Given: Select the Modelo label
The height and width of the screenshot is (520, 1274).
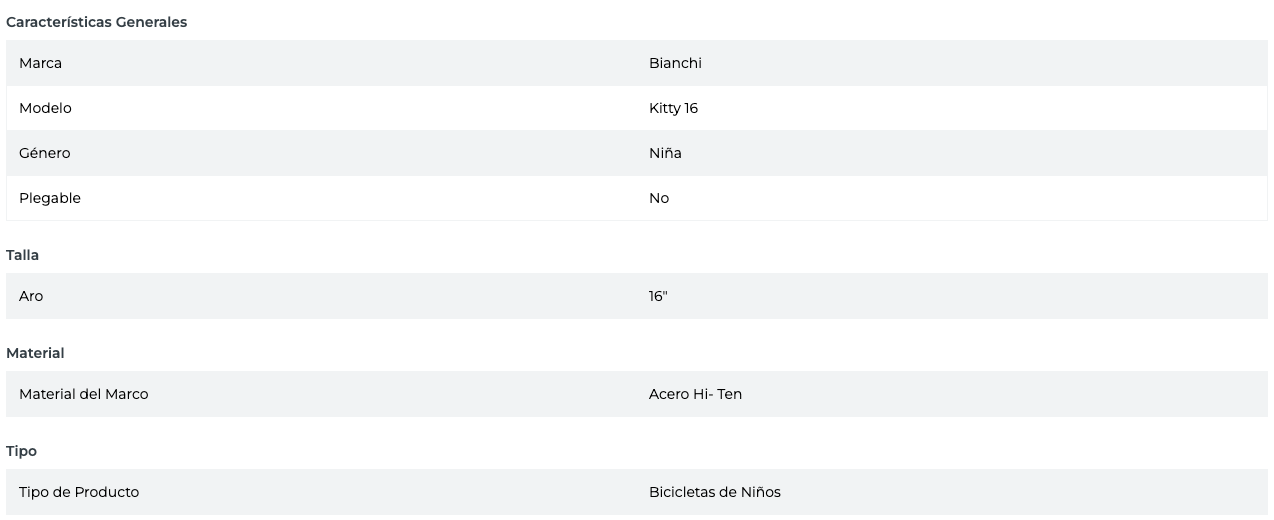Looking at the screenshot, I should click(45, 108).
